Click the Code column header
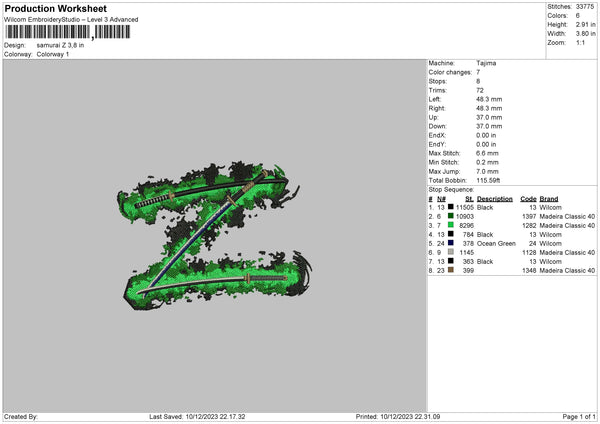Image resolution: width=600 pixels, height=424 pixels. click(x=529, y=198)
